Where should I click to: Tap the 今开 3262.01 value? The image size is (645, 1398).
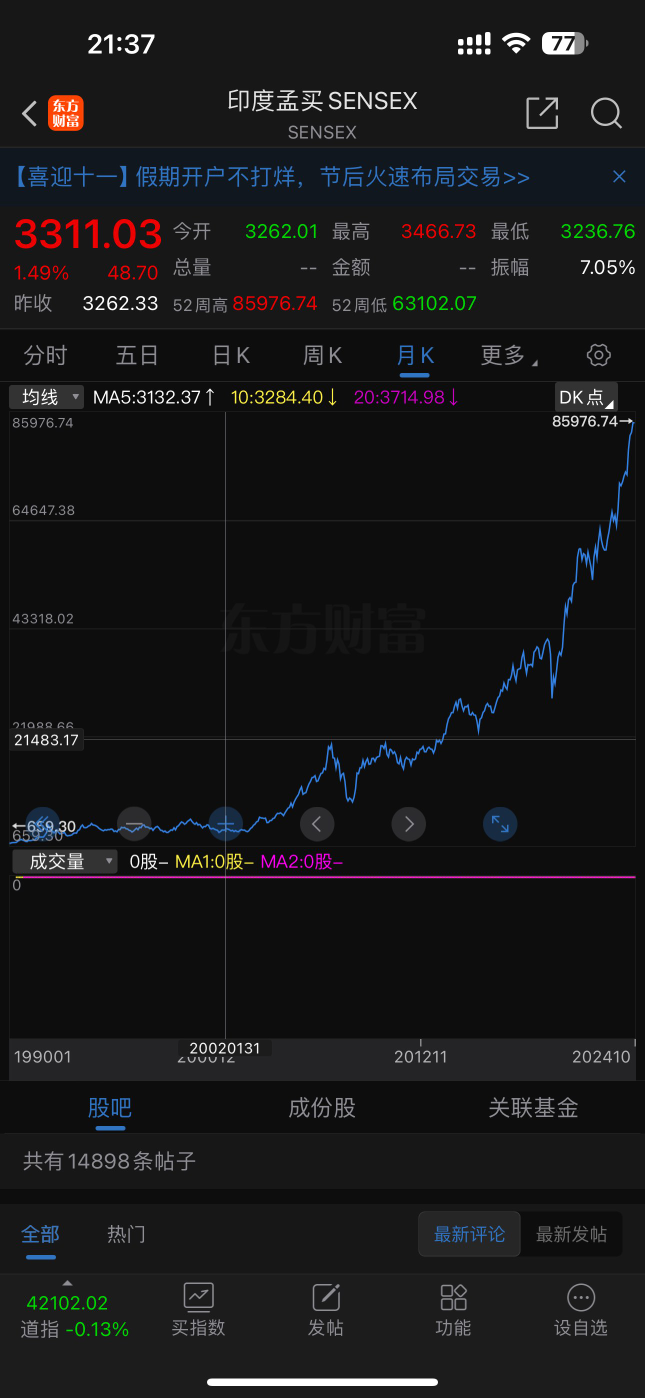281,231
